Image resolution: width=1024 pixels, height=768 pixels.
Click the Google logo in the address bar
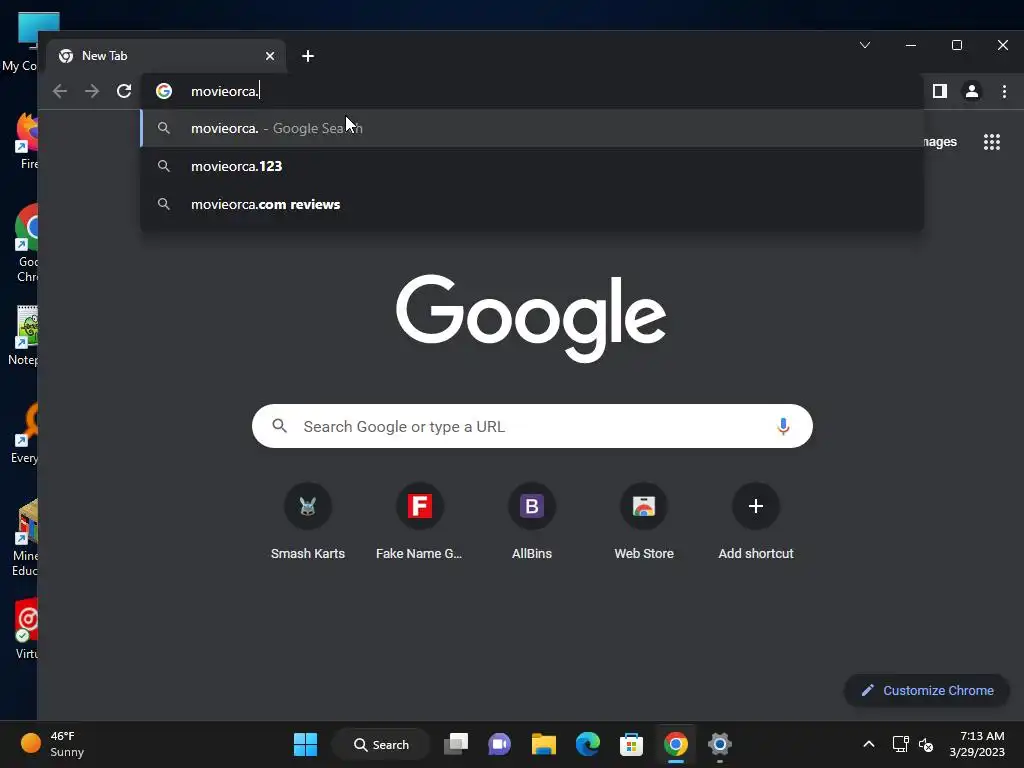click(x=164, y=91)
